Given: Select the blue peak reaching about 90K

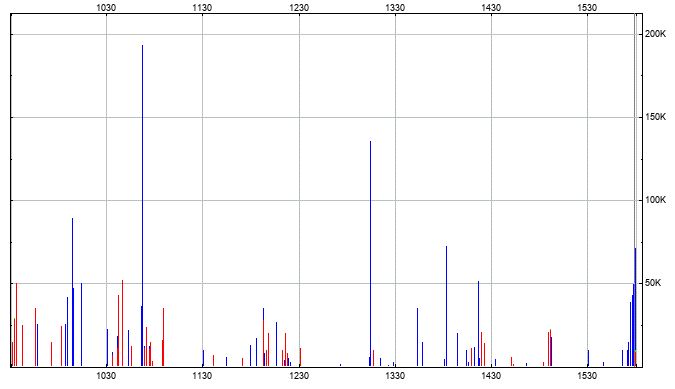Looking at the screenshot, I should [x=72, y=293].
